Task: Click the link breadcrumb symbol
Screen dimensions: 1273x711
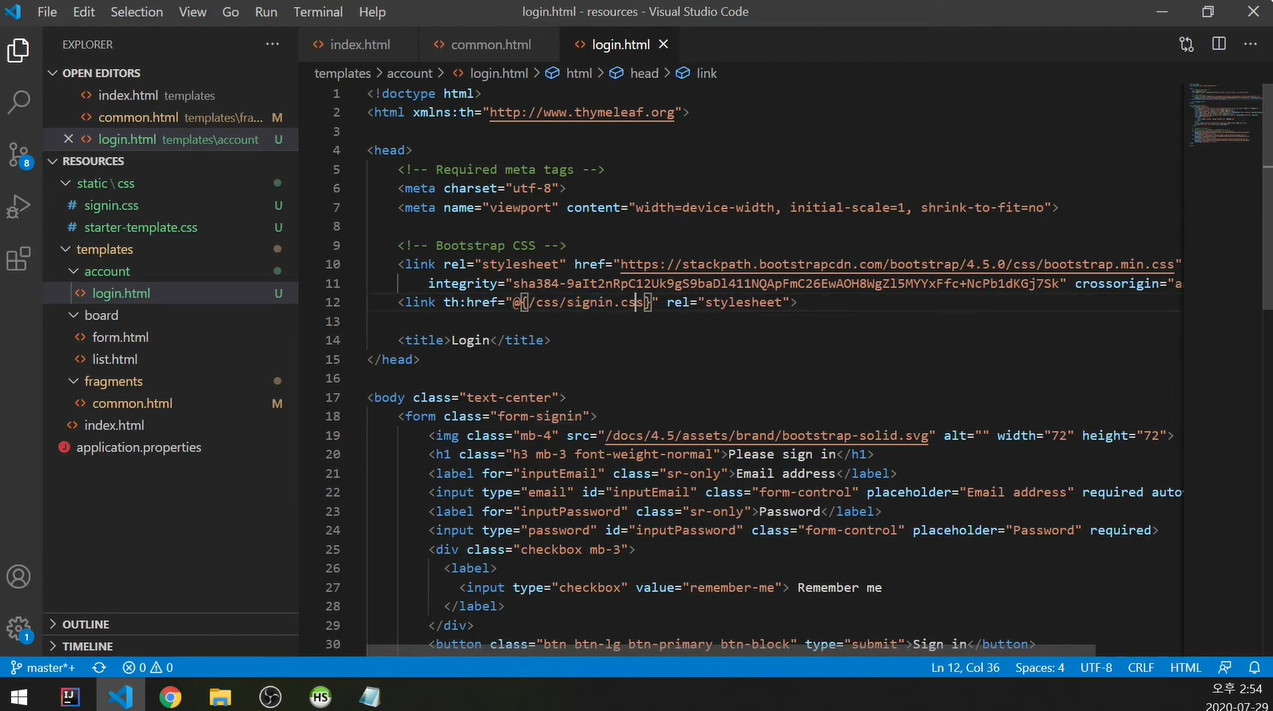Action: pyautogui.click(x=697, y=73)
